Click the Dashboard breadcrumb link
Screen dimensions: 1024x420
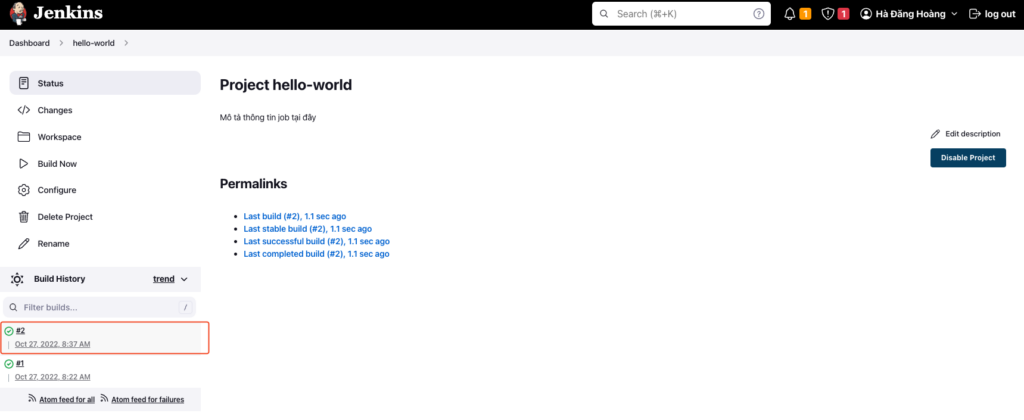[29, 43]
